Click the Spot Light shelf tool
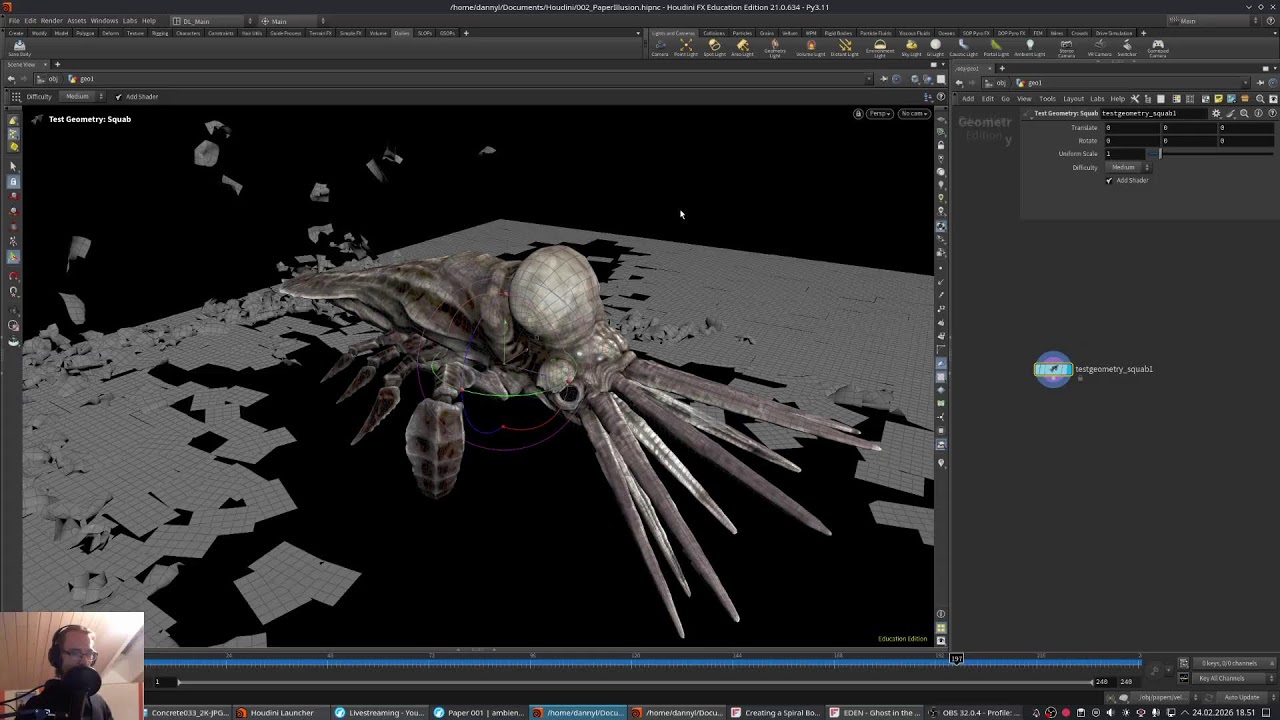The height and width of the screenshot is (720, 1280). (714, 47)
